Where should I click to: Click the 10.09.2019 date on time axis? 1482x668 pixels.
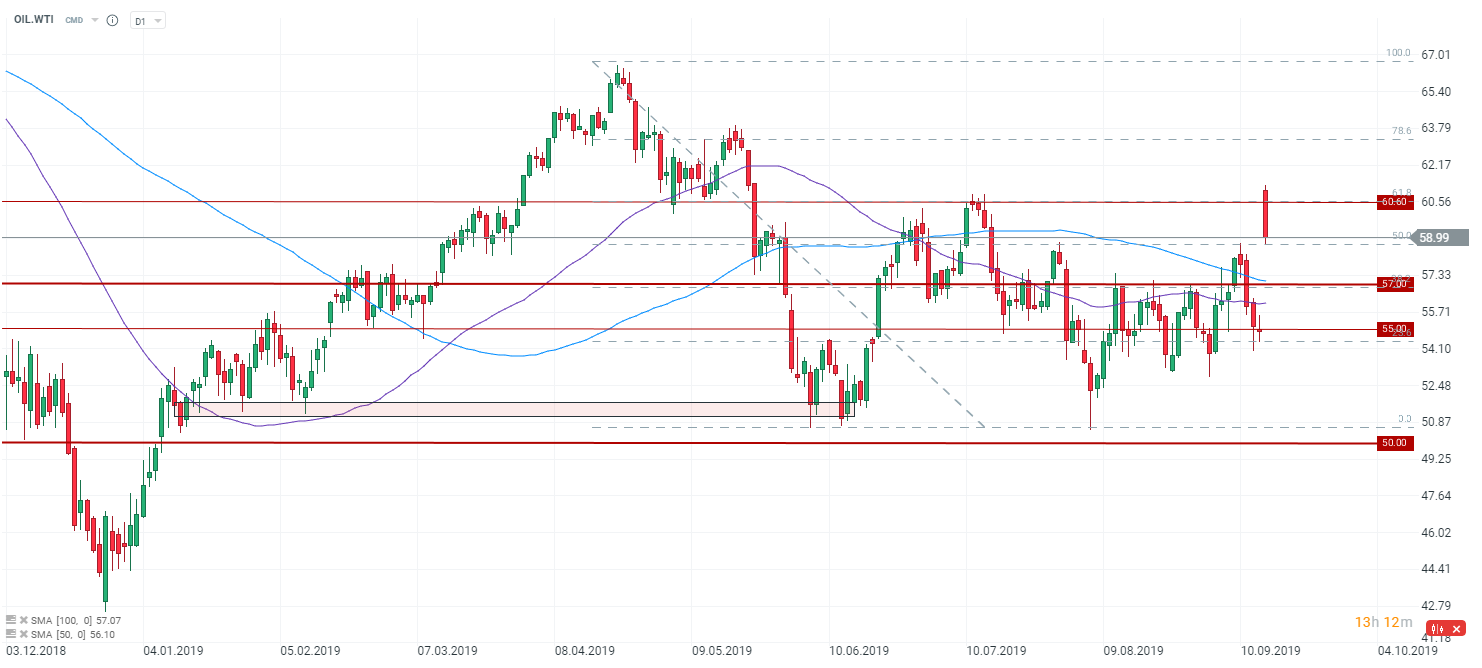click(x=1265, y=650)
